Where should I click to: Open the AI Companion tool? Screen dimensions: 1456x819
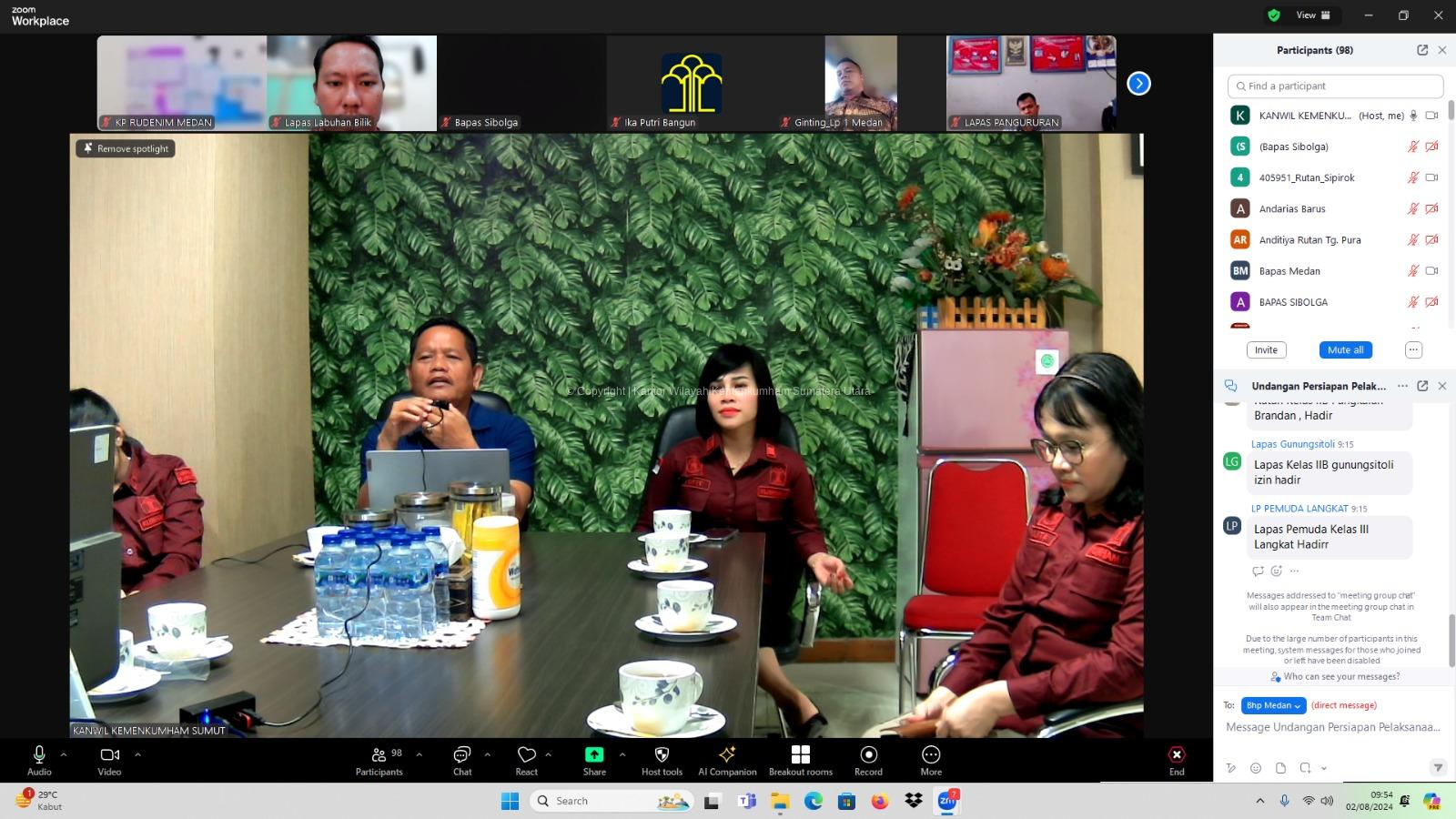coord(727,755)
